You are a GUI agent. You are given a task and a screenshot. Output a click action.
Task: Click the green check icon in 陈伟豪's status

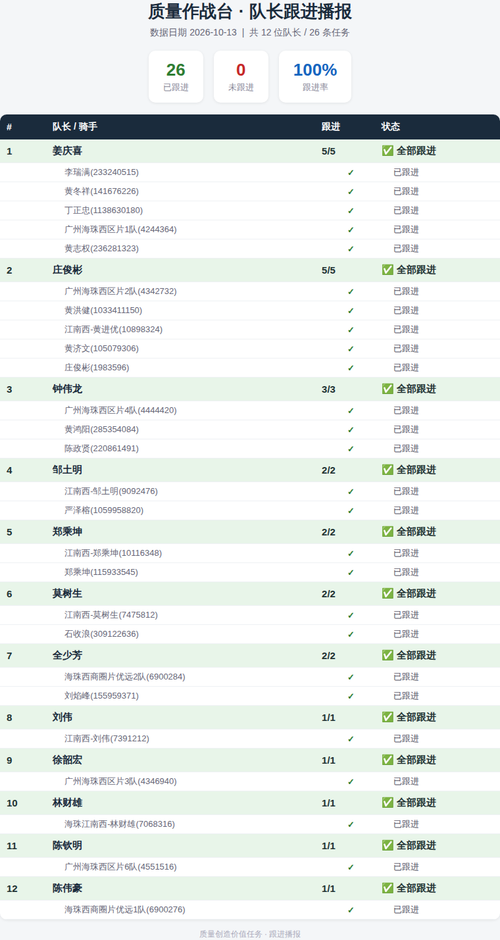[387, 888]
